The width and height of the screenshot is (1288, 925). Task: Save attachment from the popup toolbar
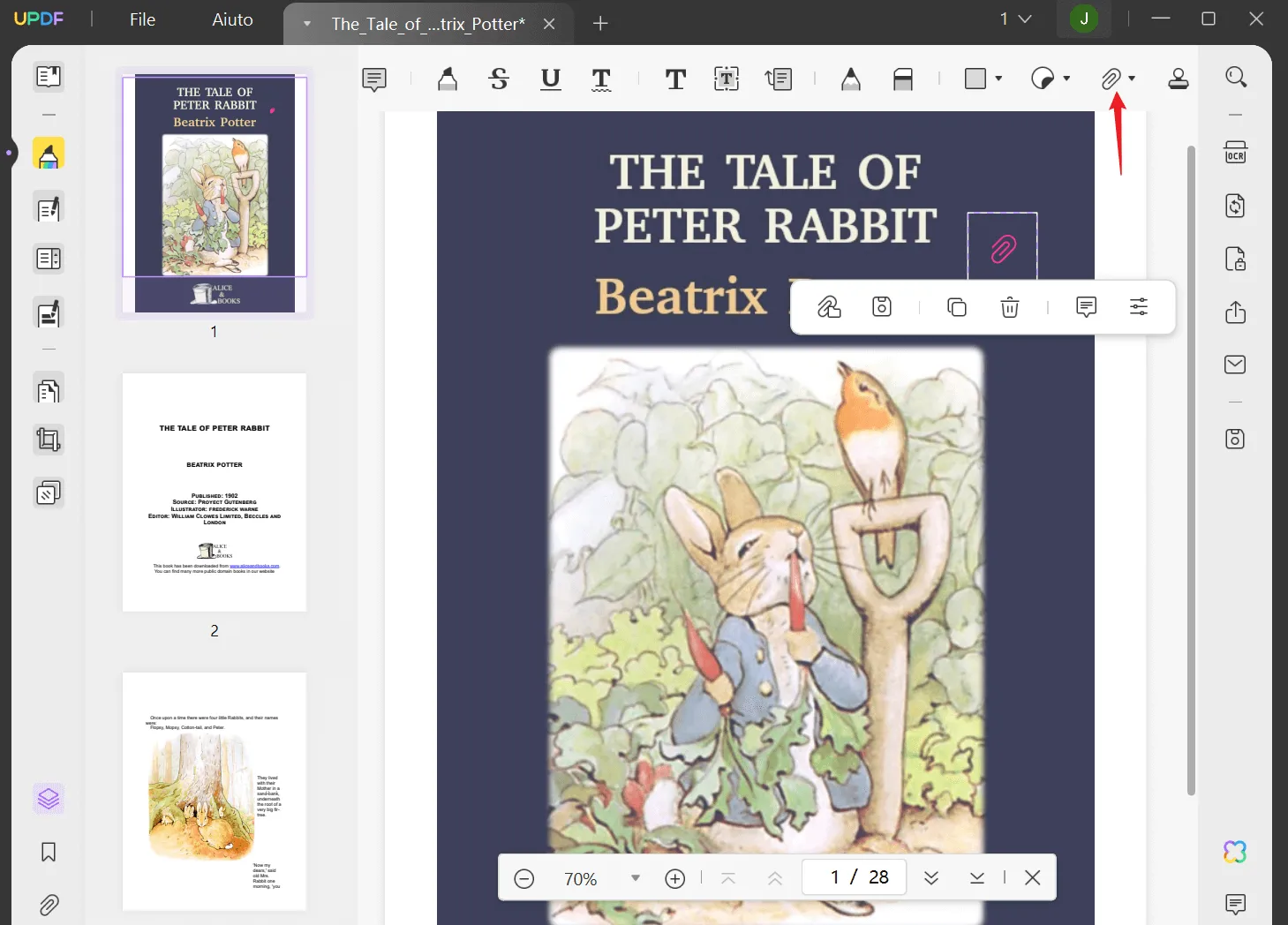click(x=882, y=307)
